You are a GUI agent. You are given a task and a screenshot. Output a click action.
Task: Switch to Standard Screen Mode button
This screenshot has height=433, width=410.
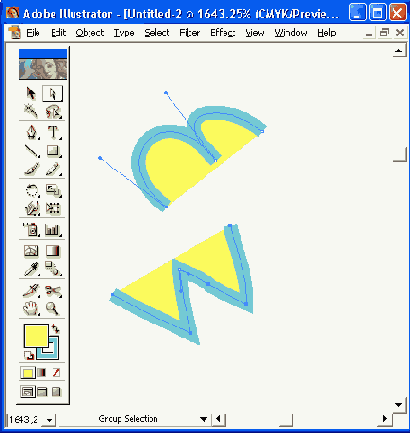tap(27, 392)
